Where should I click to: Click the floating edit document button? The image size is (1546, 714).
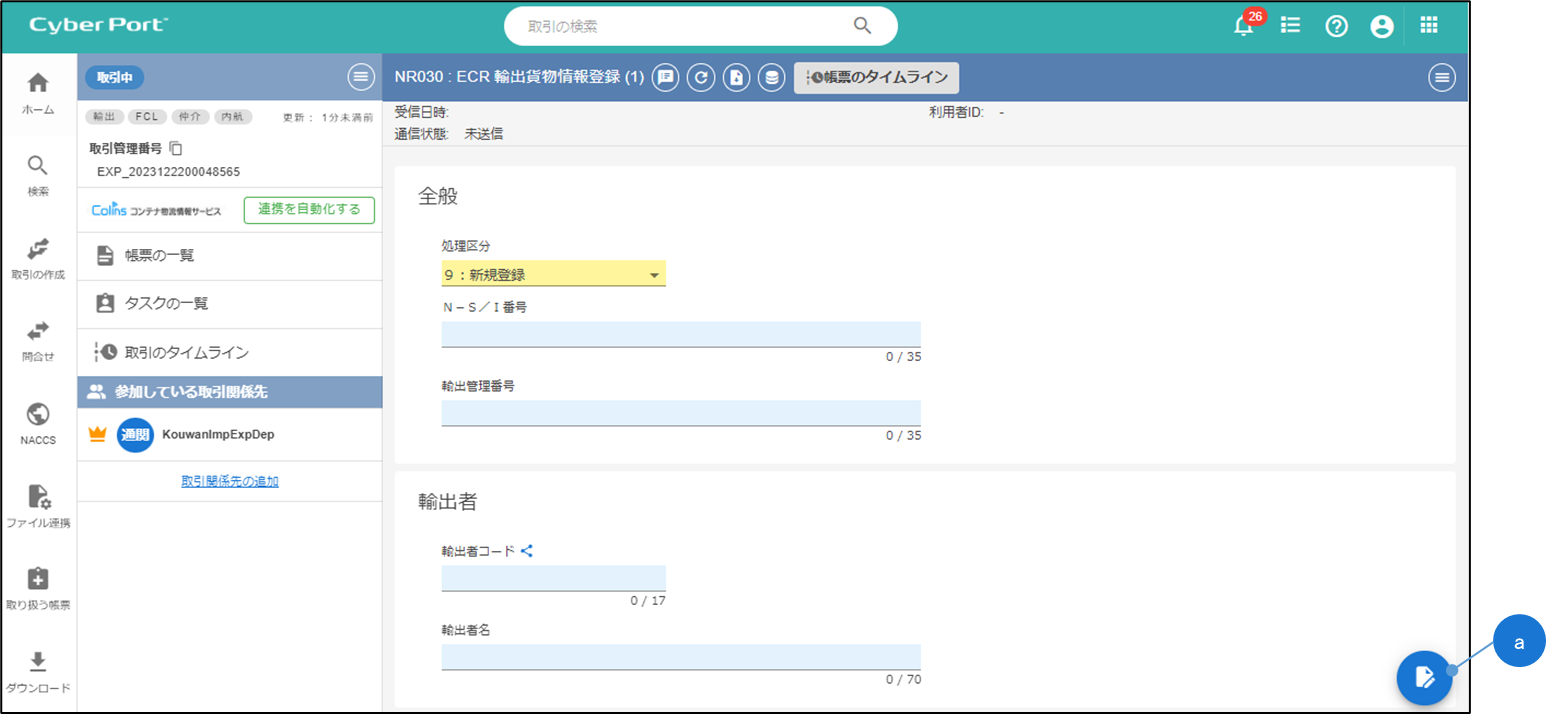point(1424,678)
